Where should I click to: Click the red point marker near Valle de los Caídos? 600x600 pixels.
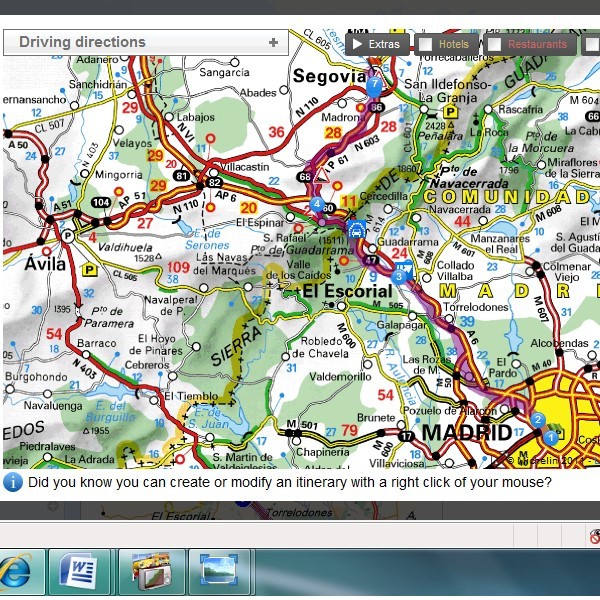pos(344,261)
